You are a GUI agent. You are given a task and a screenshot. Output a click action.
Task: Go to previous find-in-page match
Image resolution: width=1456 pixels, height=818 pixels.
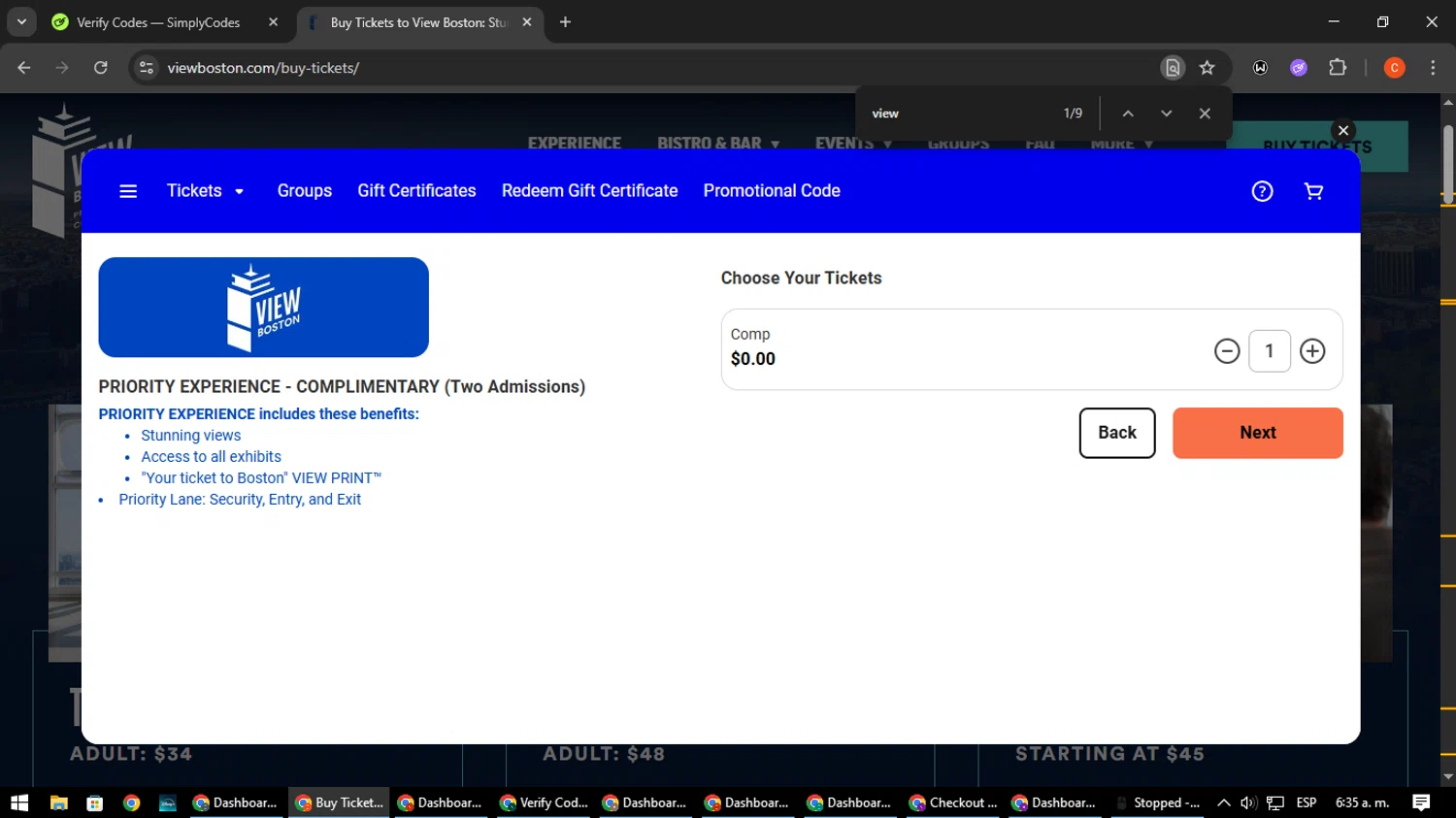tap(1128, 114)
